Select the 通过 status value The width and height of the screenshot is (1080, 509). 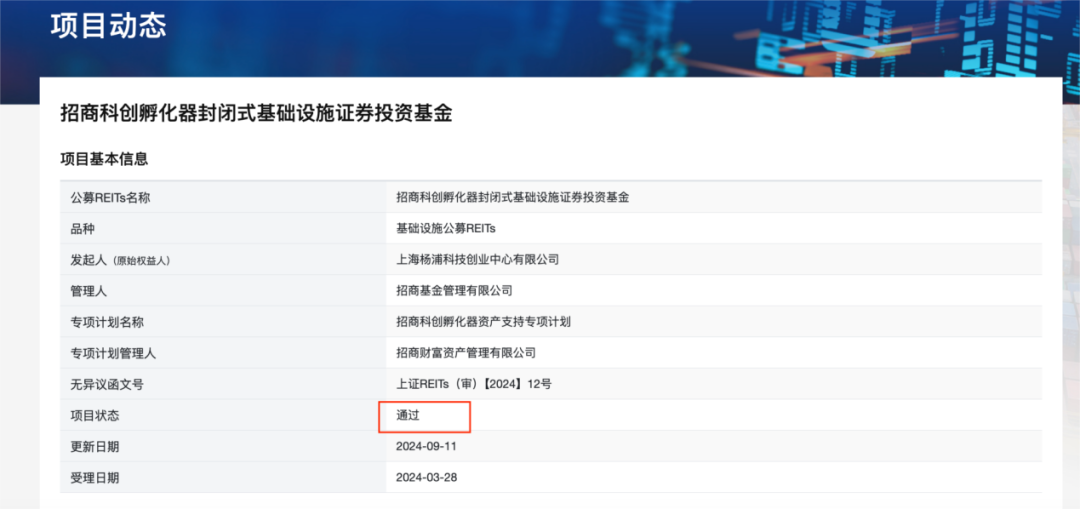pos(408,415)
